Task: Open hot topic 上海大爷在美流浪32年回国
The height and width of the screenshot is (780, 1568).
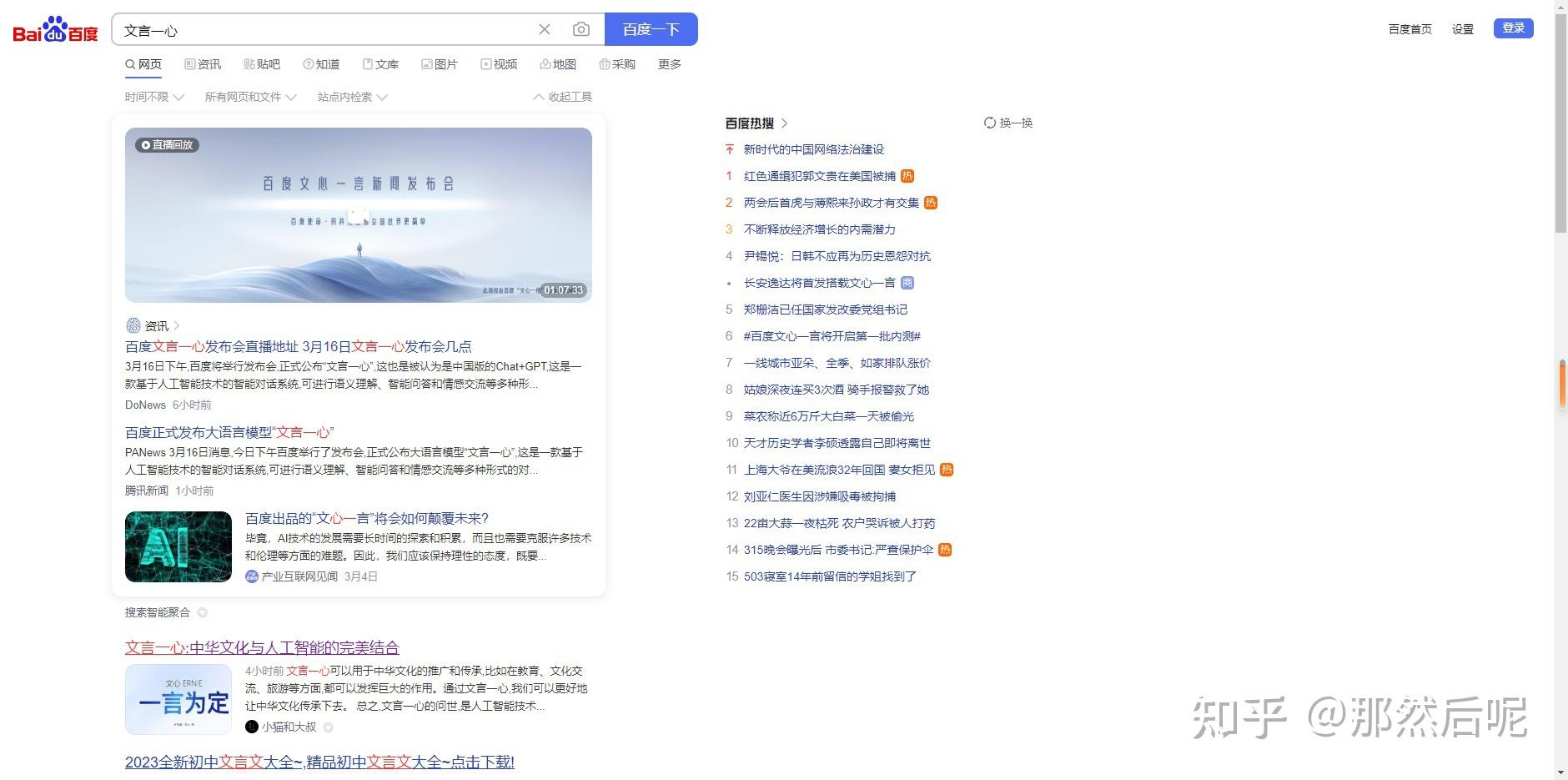Action: tap(839, 470)
